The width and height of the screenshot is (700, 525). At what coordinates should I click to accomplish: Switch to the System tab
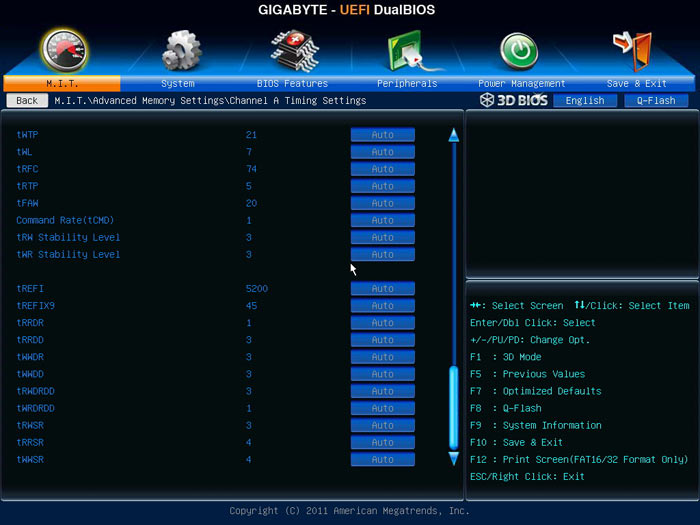[x=178, y=83]
